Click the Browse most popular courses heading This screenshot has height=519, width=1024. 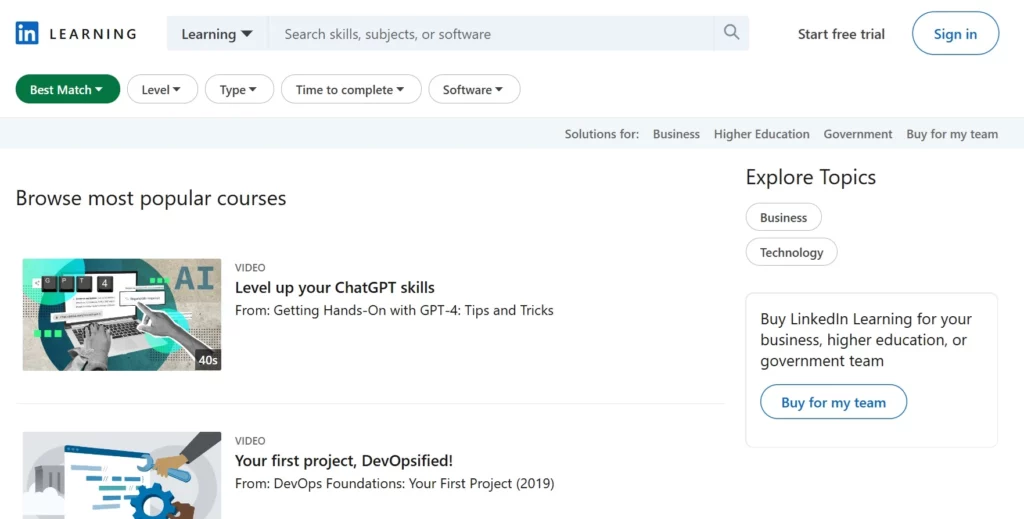(151, 198)
